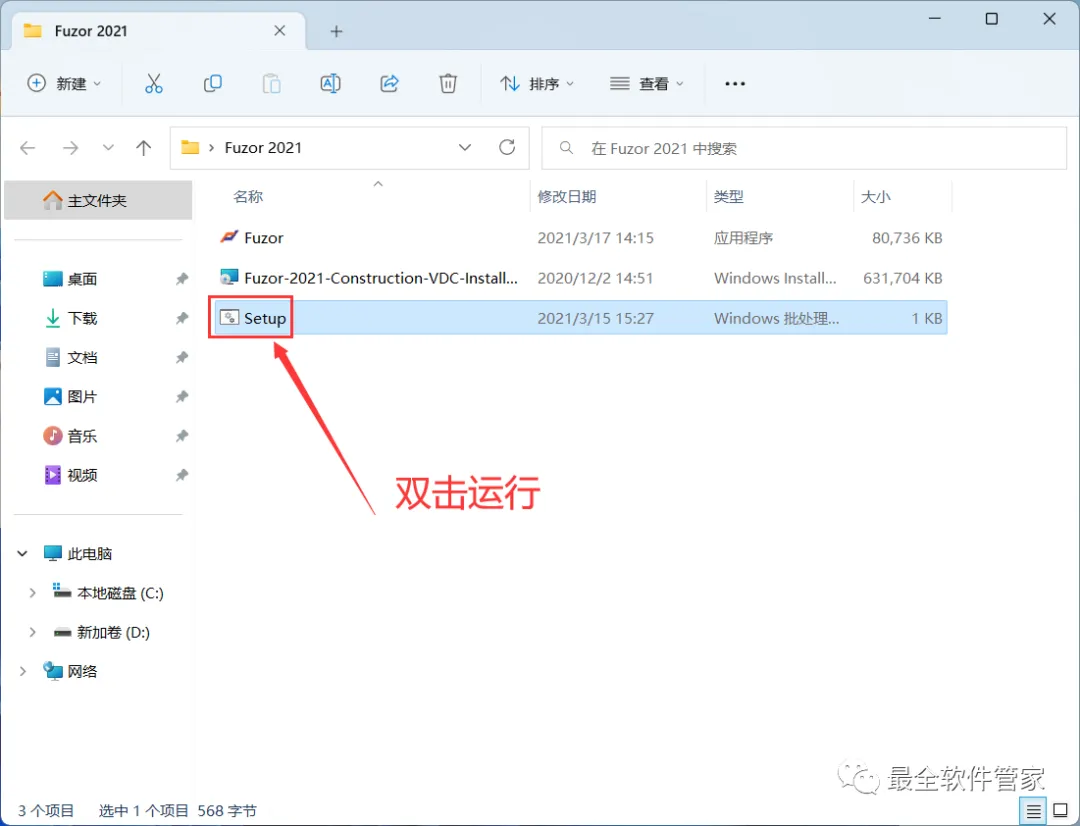Open 文档 in navigation pane
The height and width of the screenshot is (826, 1080).
coord(82,357)
